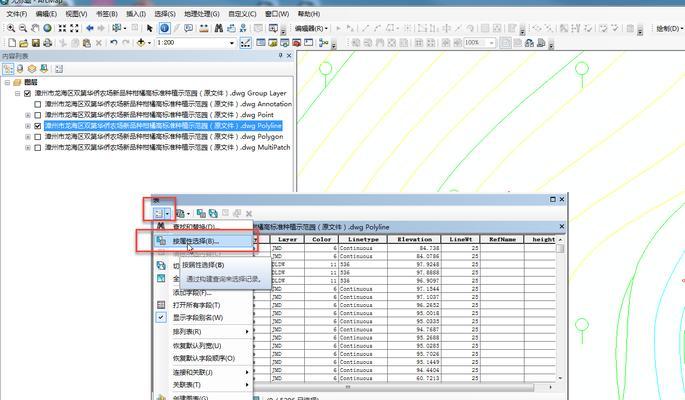
Task: Toggle the dwg Group Layer checkbox
Action: [x=28, y=93]
